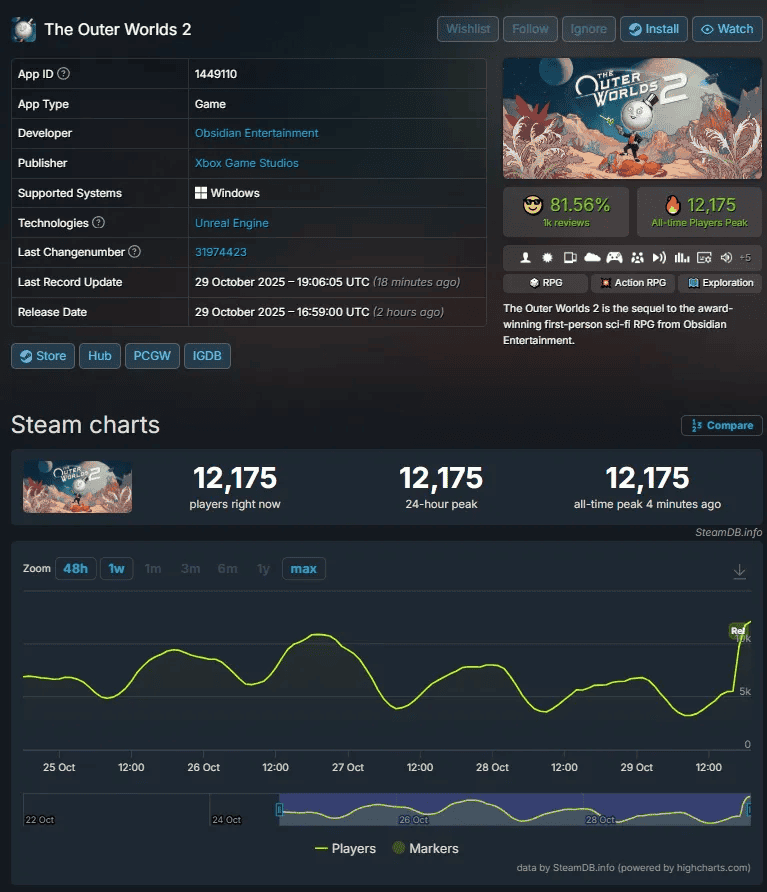Click the chart download arrow icon

click(740, 570)
